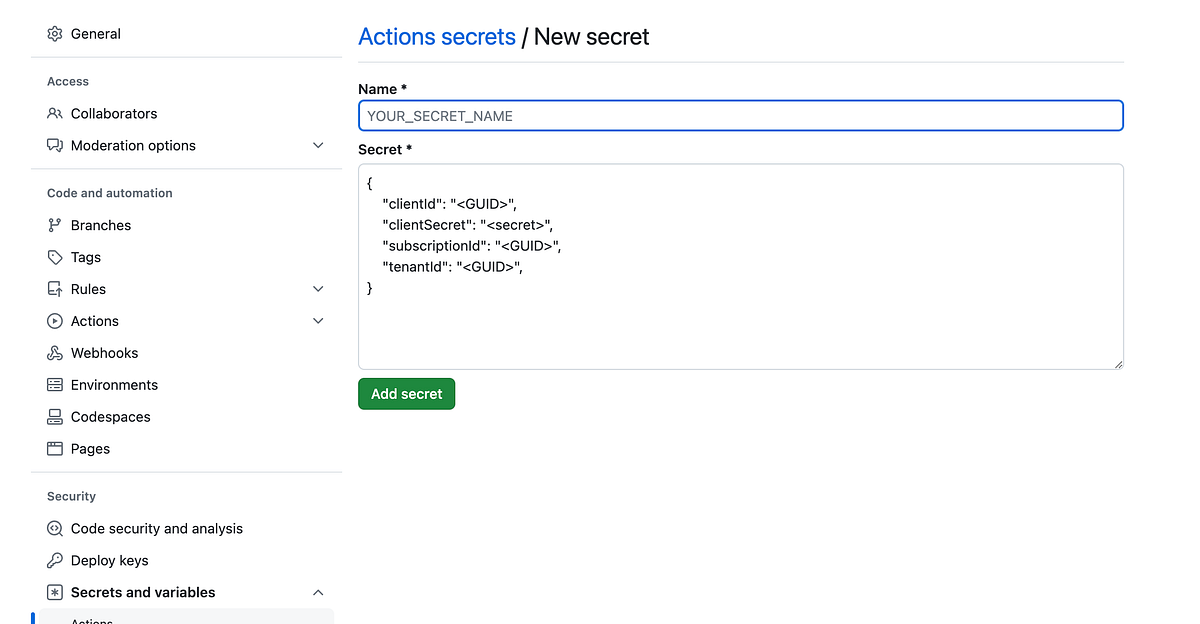The image size is (1200, 624).
Task: Expand the Moderation options section
Action: pyautogui.click(x=318, y=145)
